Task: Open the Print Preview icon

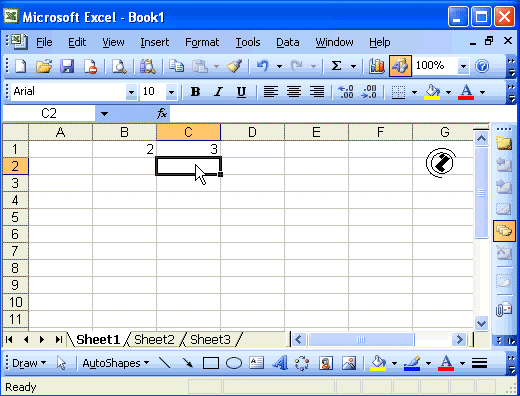Action: pos(119,66)
